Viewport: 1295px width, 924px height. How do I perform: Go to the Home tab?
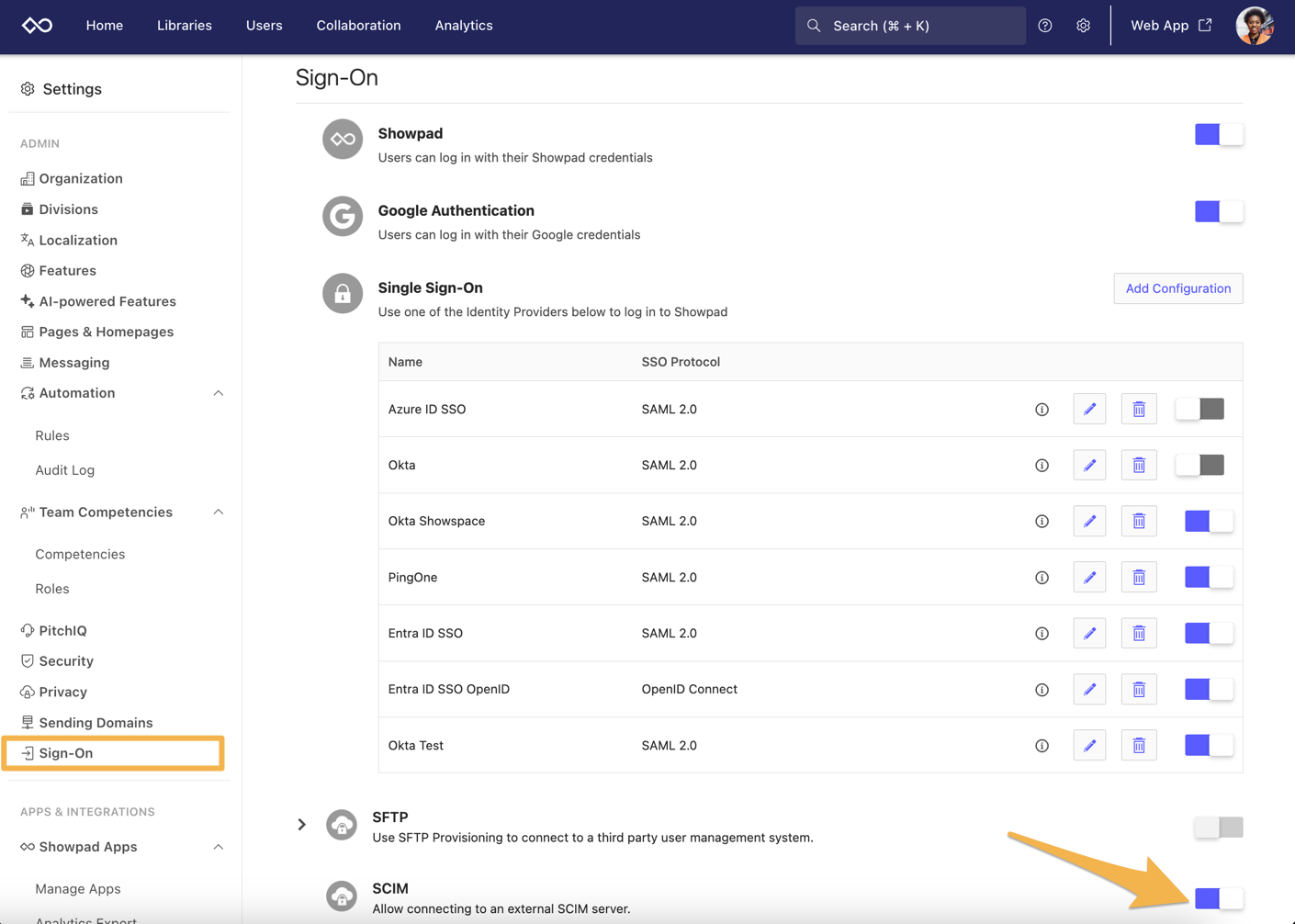105,26
